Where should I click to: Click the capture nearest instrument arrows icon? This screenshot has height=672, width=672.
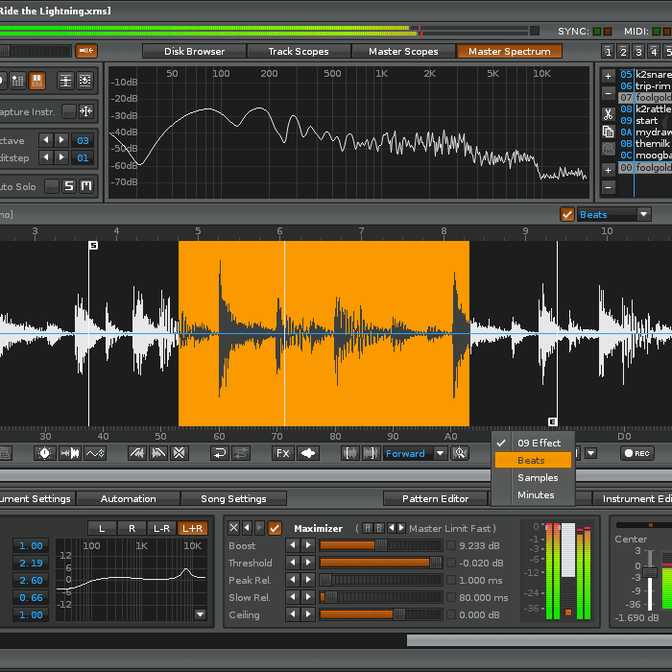[86, 111]
